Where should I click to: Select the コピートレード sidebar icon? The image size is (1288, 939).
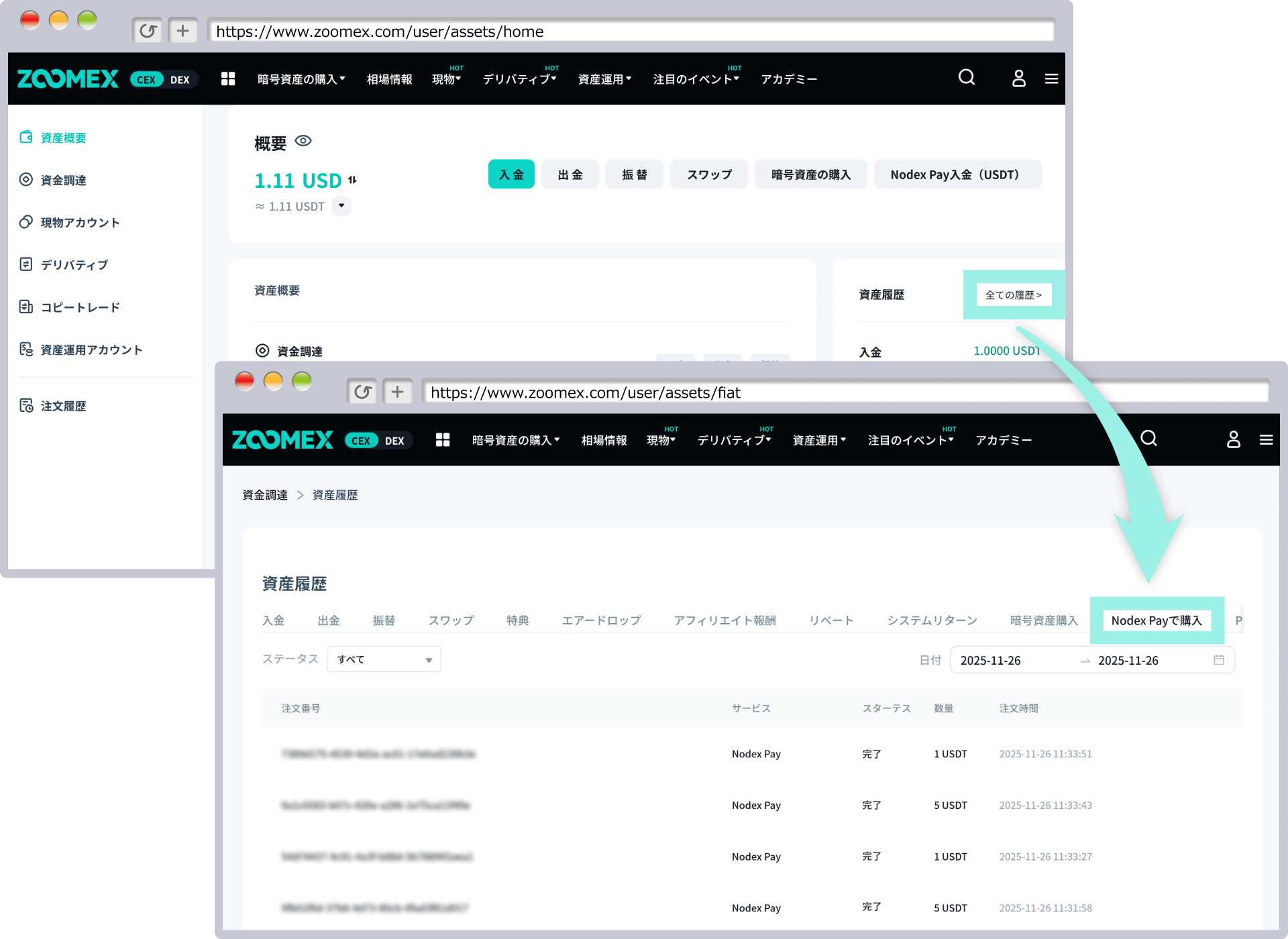[x=25, y=307]
